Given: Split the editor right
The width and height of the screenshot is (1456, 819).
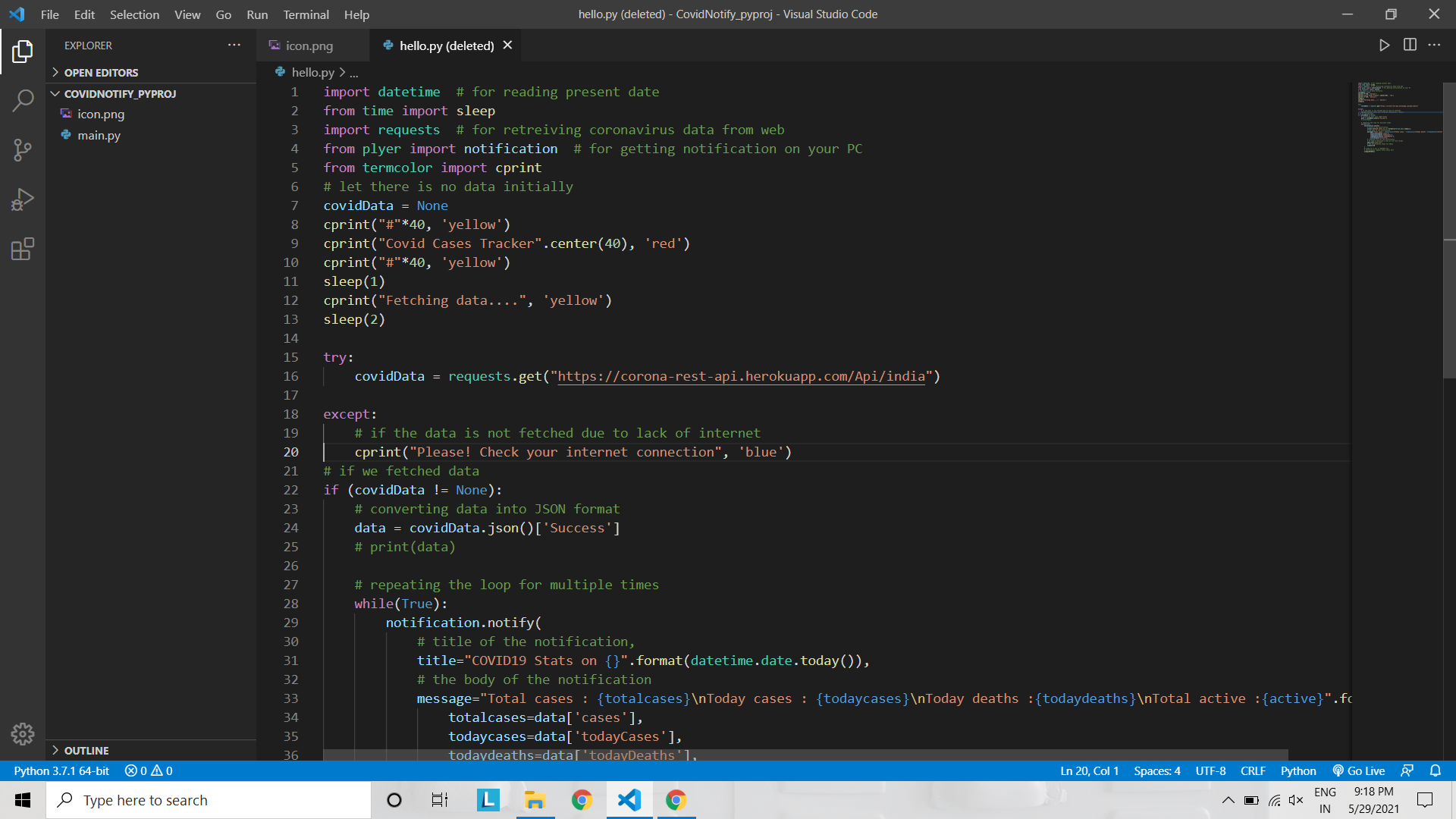Looking at the screenshot, I should coord(1410,45).
